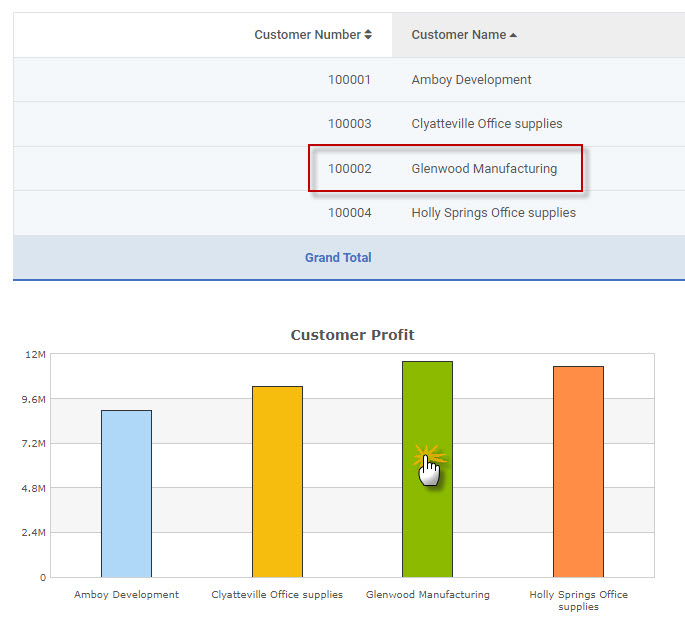The height and width of the screenshot is (632, 685).
Task: Select customer number 100001 cell
Action: [x=349, y=79]
